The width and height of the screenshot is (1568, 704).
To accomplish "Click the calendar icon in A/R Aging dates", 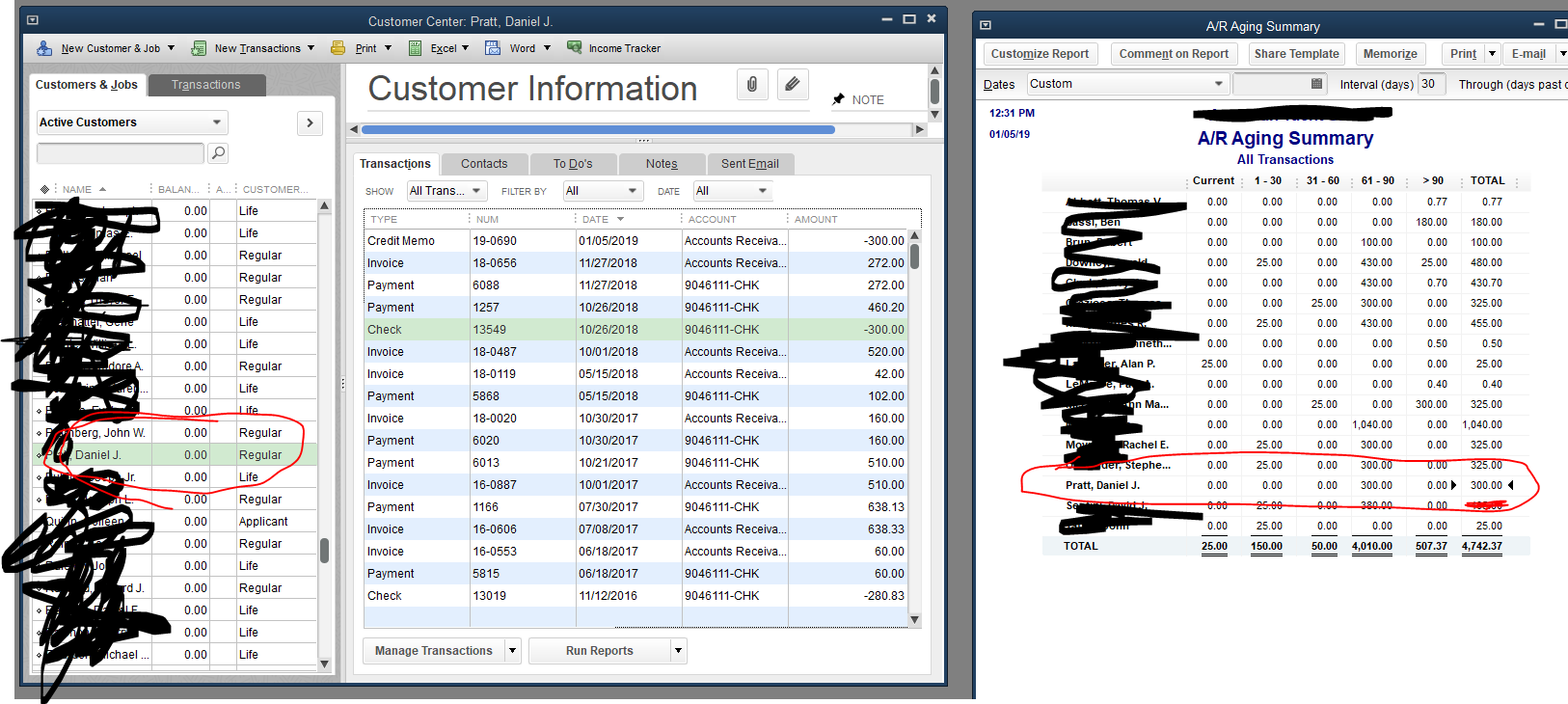I will (x=1316, y=84).
